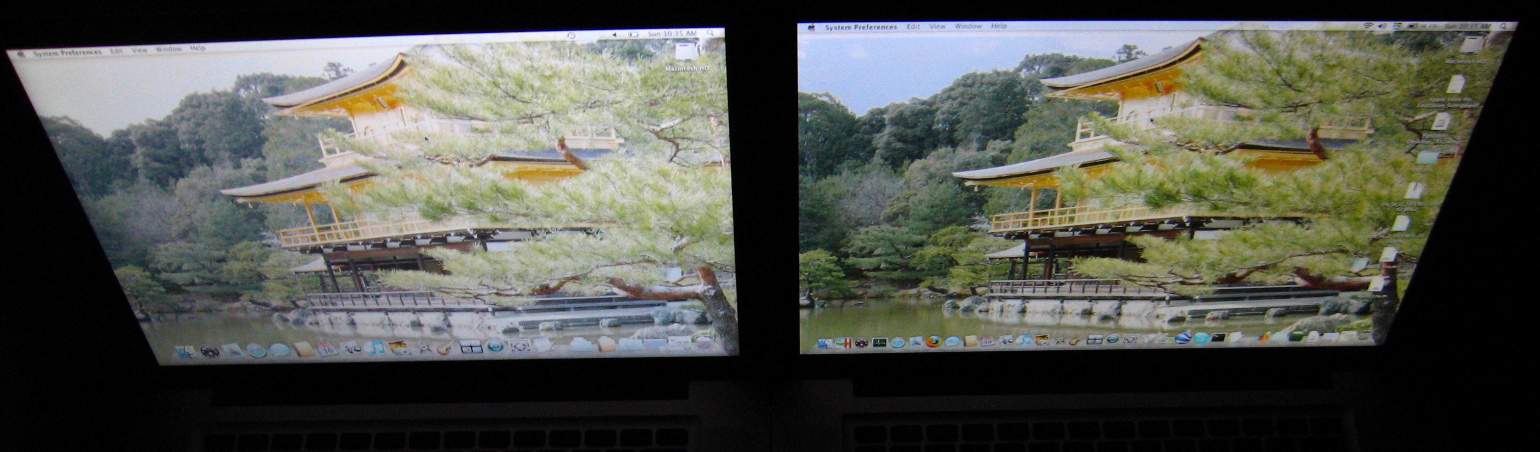Viewport: 1540px width, 452px height.
Task: Open Spotlight search on right laptop
Action: coord(1503,26)
